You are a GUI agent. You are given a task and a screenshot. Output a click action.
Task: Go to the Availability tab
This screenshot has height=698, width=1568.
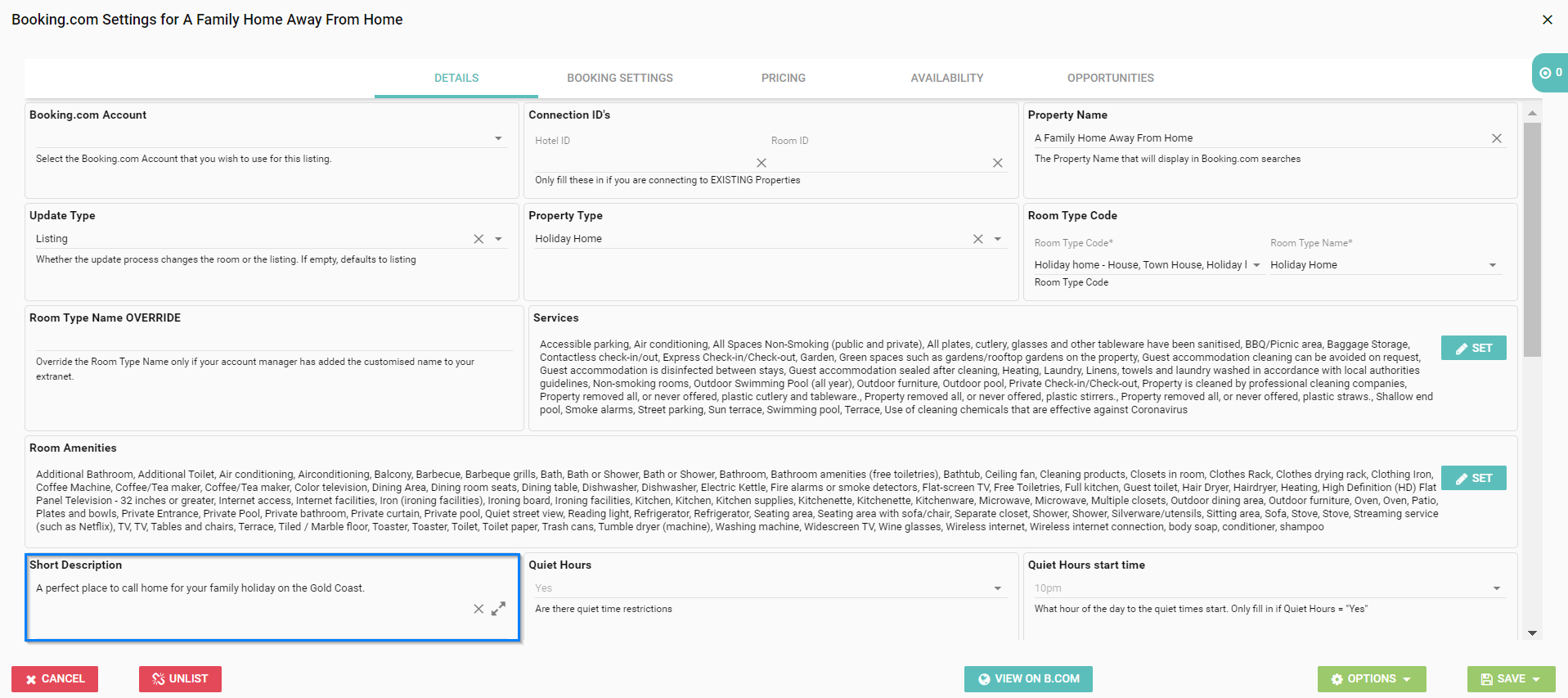click(946, 78)
